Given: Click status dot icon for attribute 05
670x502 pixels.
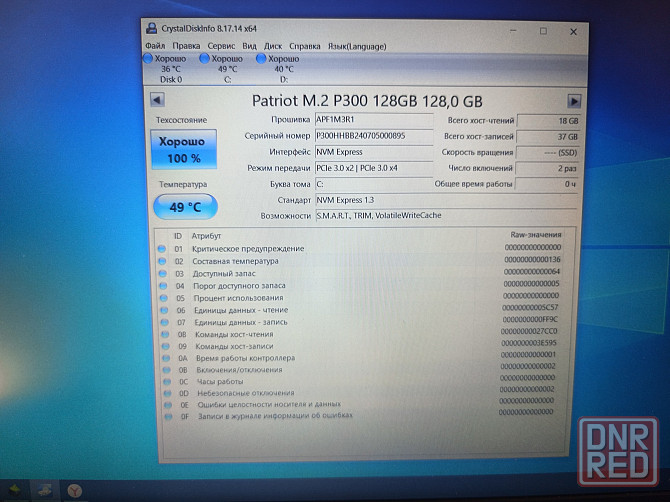Looking at the screenshot, I should pyautogui.click(x=164, y=298).
